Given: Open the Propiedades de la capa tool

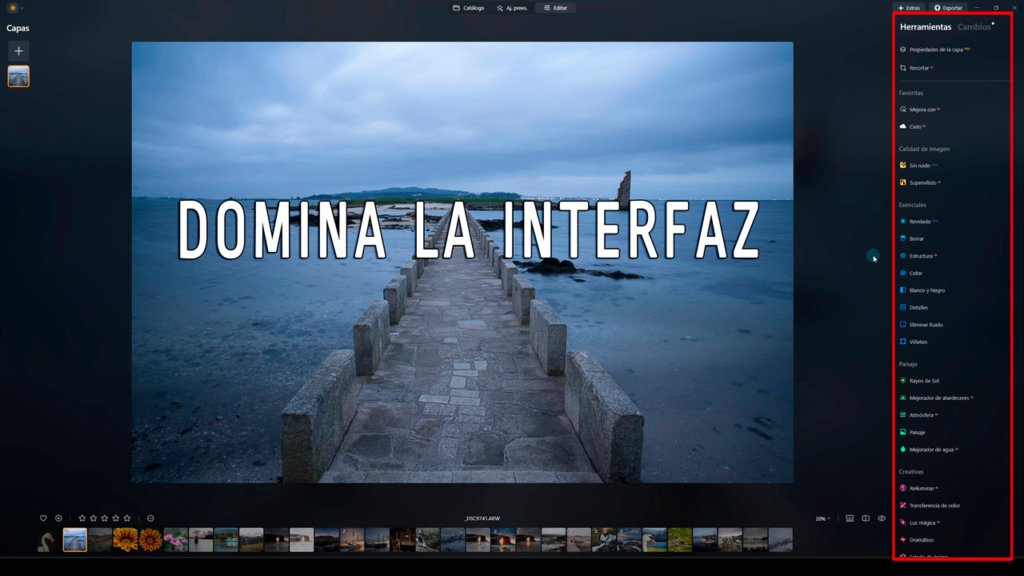Looking at the screenshot, I should [935, 50].
